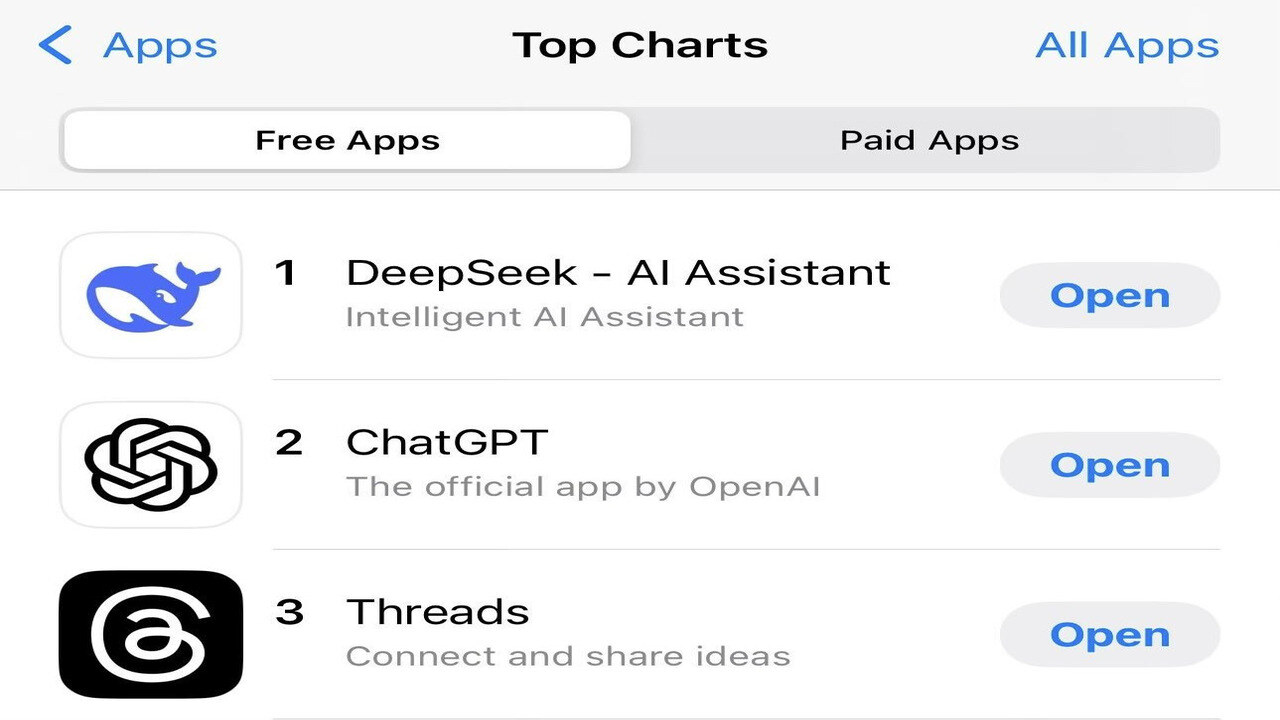
Task: Select the ChatGPT listing row
Action: coord(600,464)
